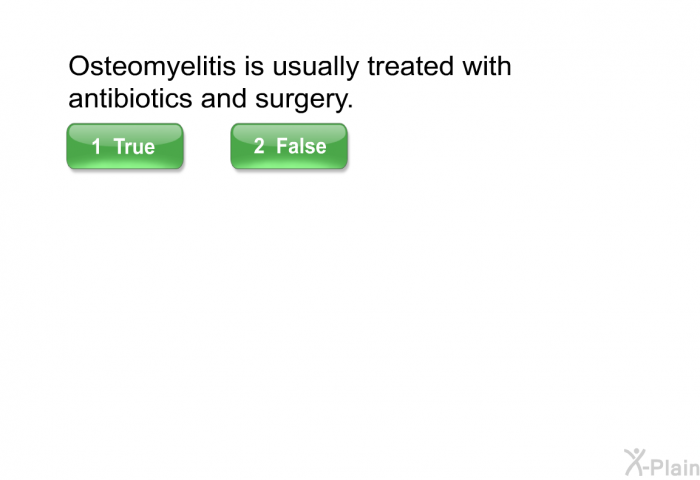Screen dimensions: 700x480
Task: Click the word Osteomyelitis in the question
Action: [146, 67]
